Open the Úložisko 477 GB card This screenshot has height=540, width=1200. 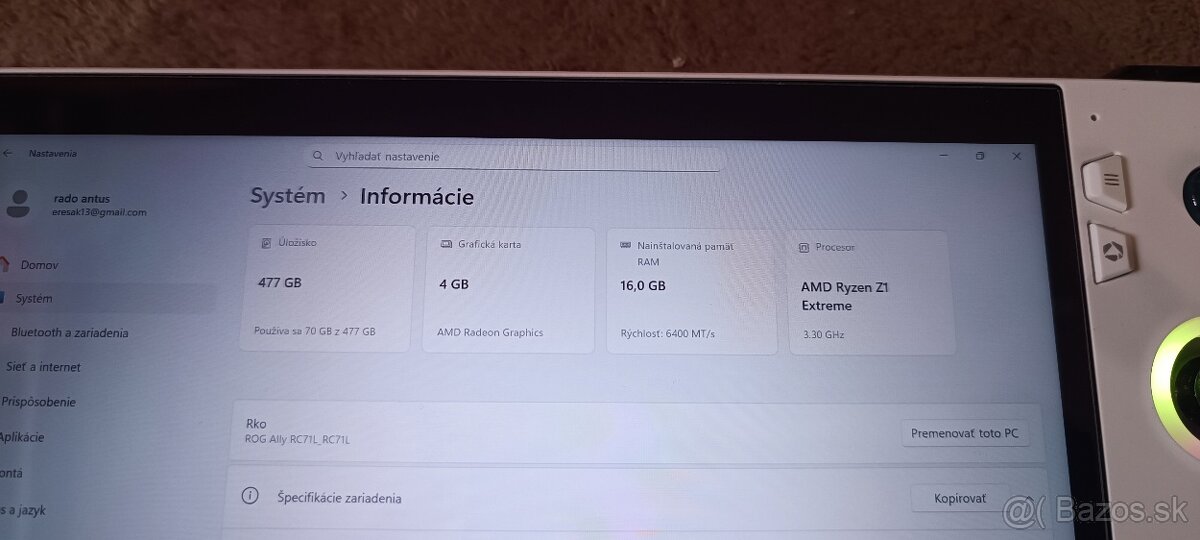pyautogui.click(x=325, y=288)
